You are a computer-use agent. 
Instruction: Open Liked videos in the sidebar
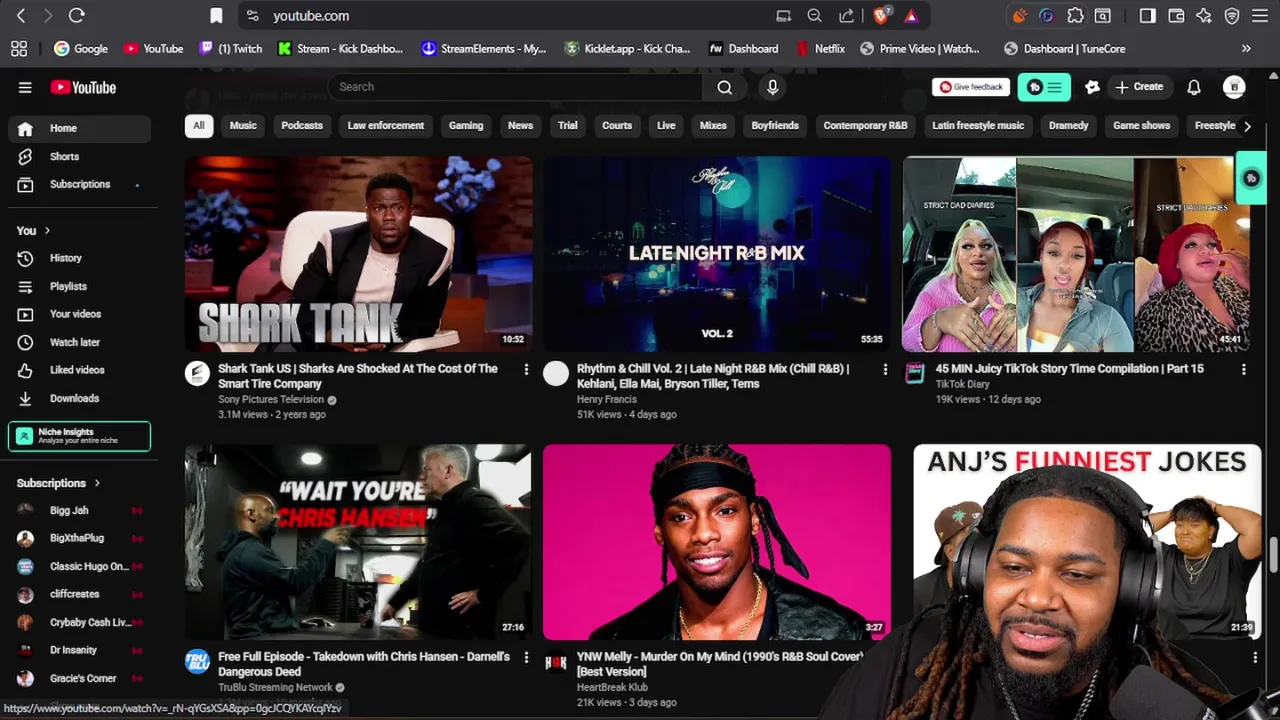coord(79,370)
